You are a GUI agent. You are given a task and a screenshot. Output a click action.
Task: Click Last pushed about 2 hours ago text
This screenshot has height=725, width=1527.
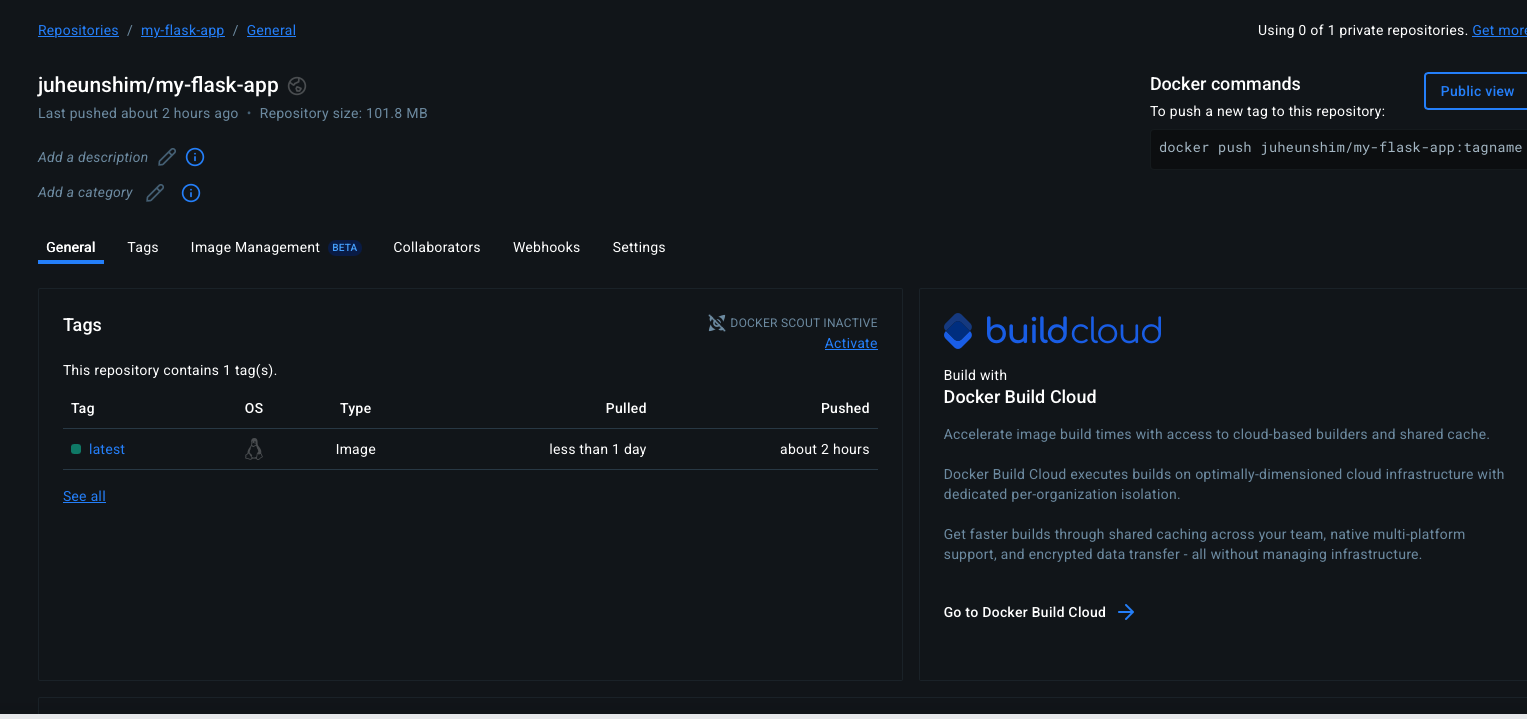[x=138, y=113]
